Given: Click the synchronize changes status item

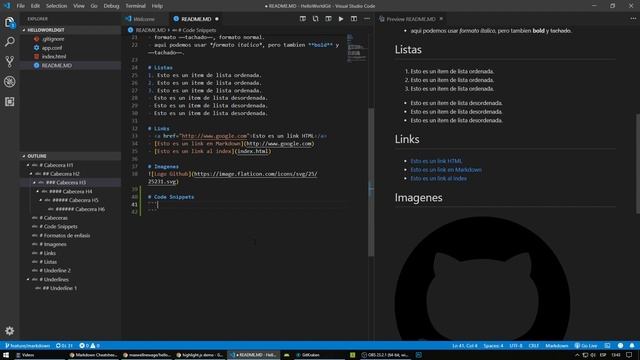Looking at the screenshot, I should pyautogui.click(x=64, y=346).
